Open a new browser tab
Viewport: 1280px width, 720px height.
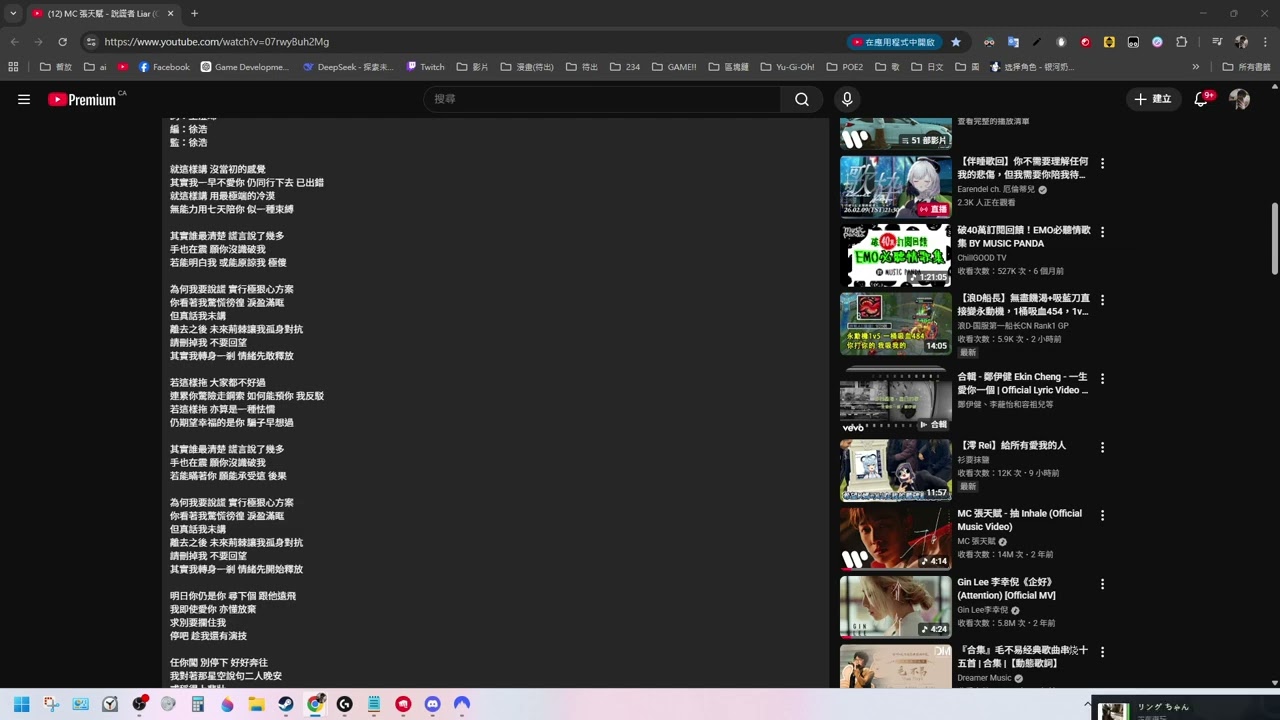pos(194,13)
